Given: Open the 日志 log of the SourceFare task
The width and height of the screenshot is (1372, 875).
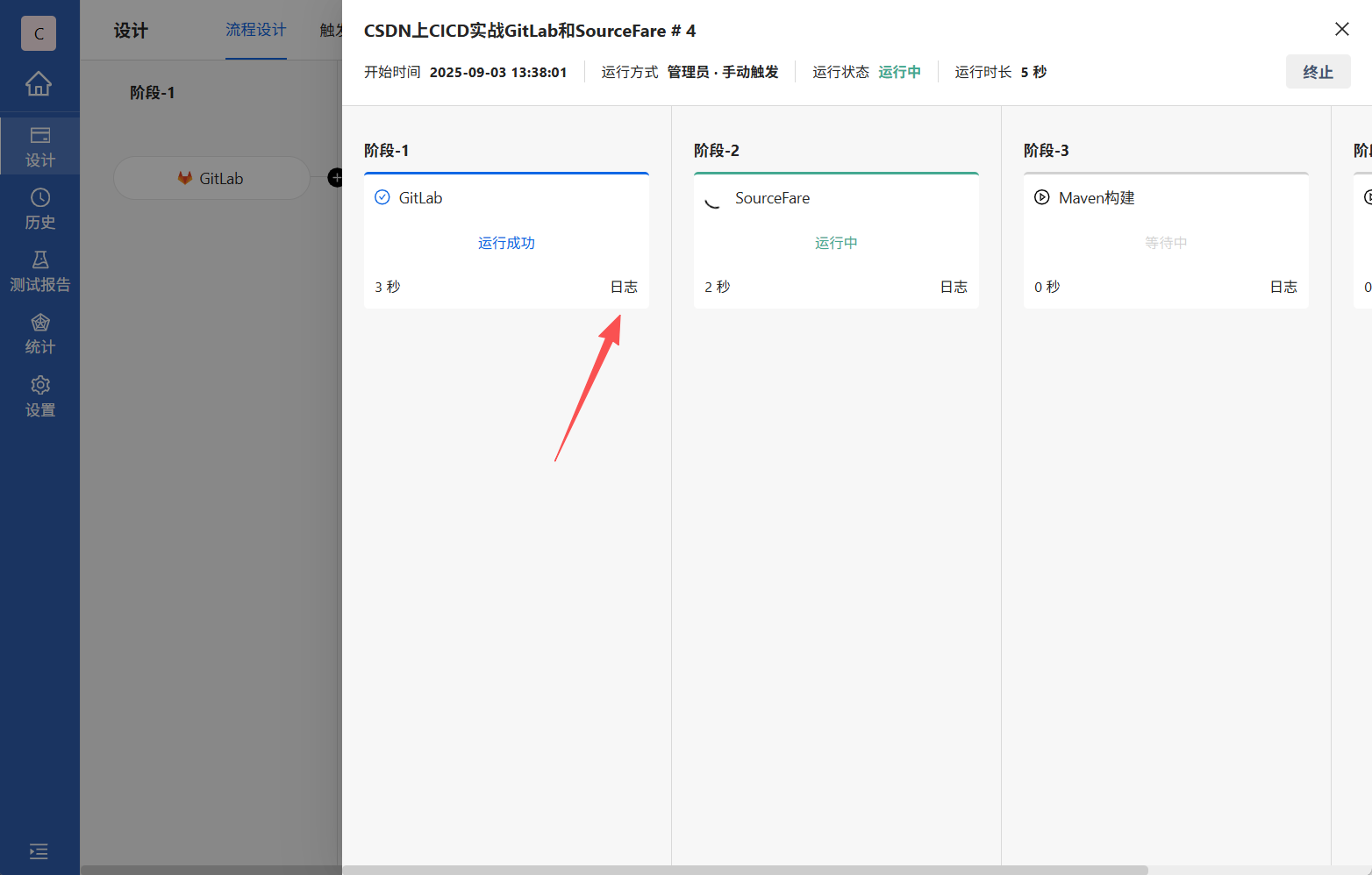Looking at the screenshot, I should click(x=954, y=287).
